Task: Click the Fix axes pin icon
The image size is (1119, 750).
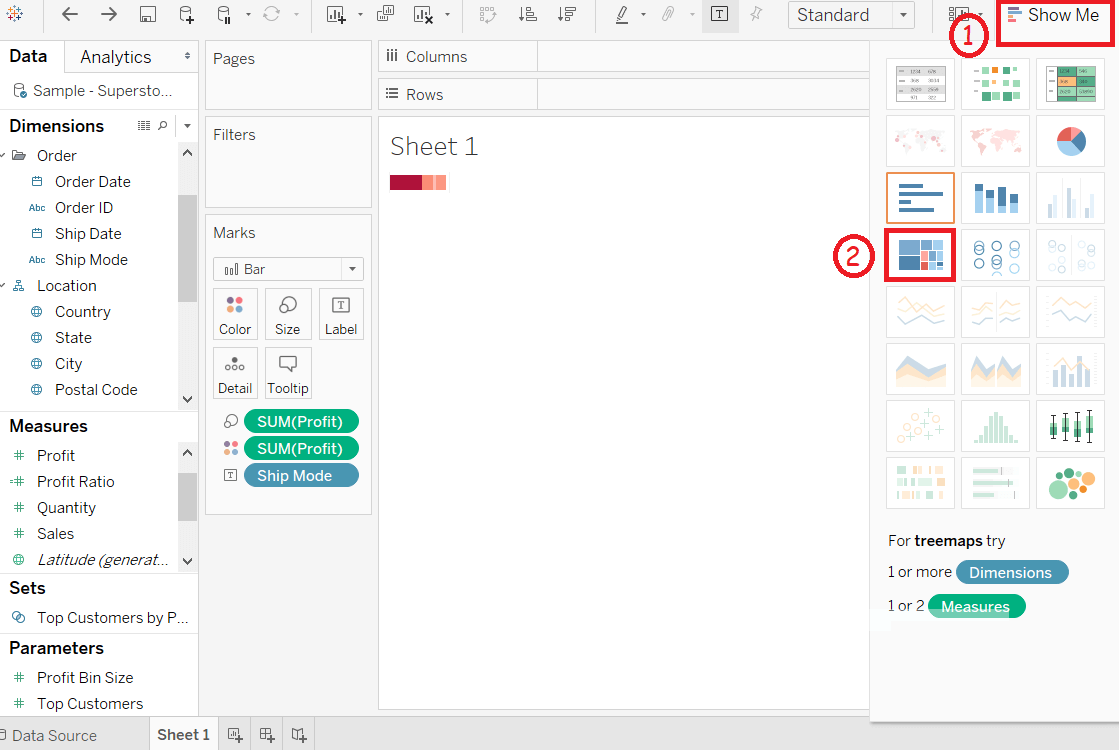Action: coord(756,14)
